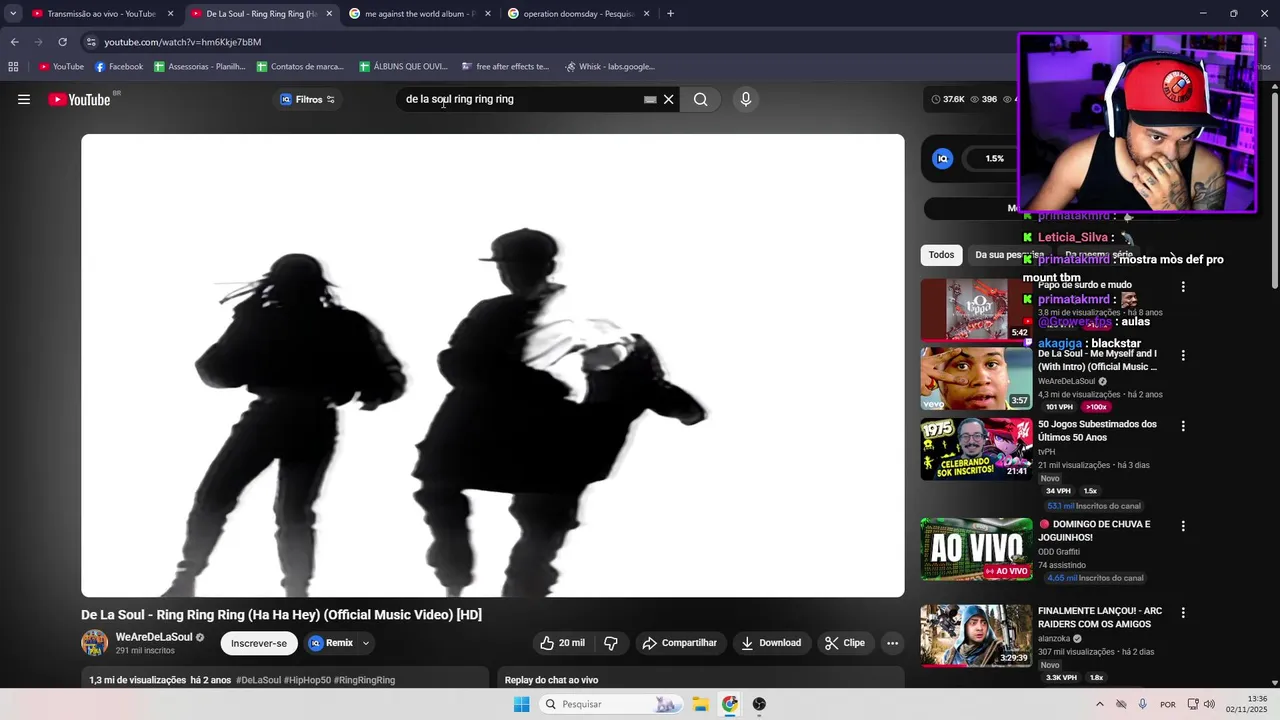
Task: Create a clip with Clipe button
Action: pos(845,643)
